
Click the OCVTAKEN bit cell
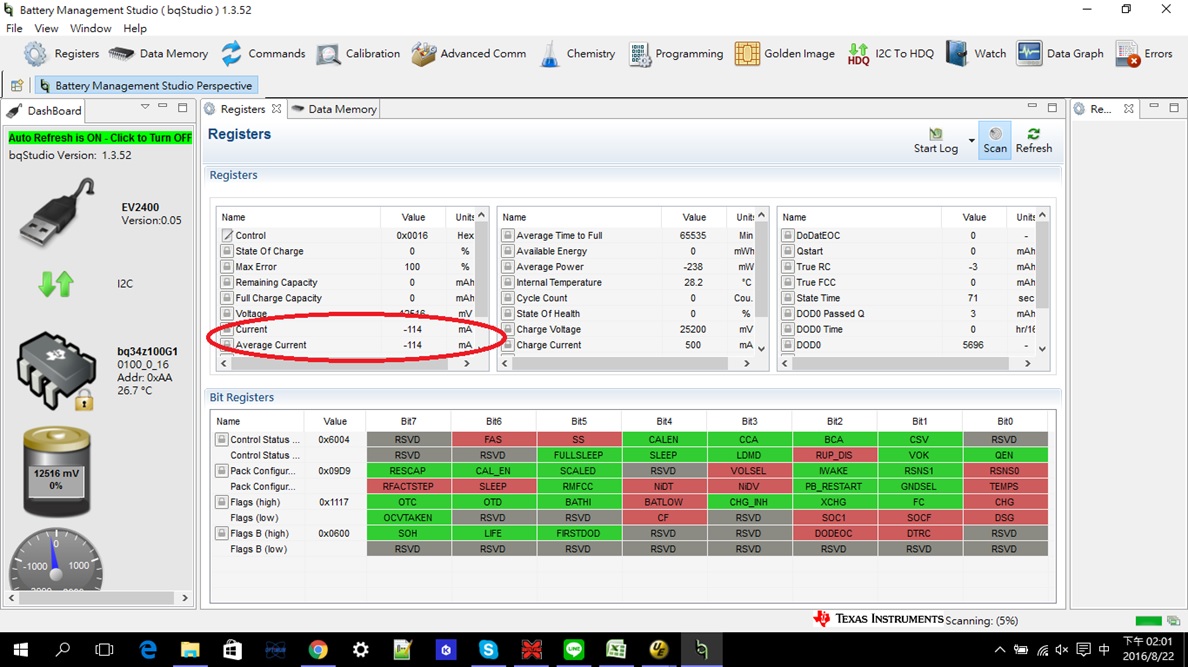(x=408, y=518)
